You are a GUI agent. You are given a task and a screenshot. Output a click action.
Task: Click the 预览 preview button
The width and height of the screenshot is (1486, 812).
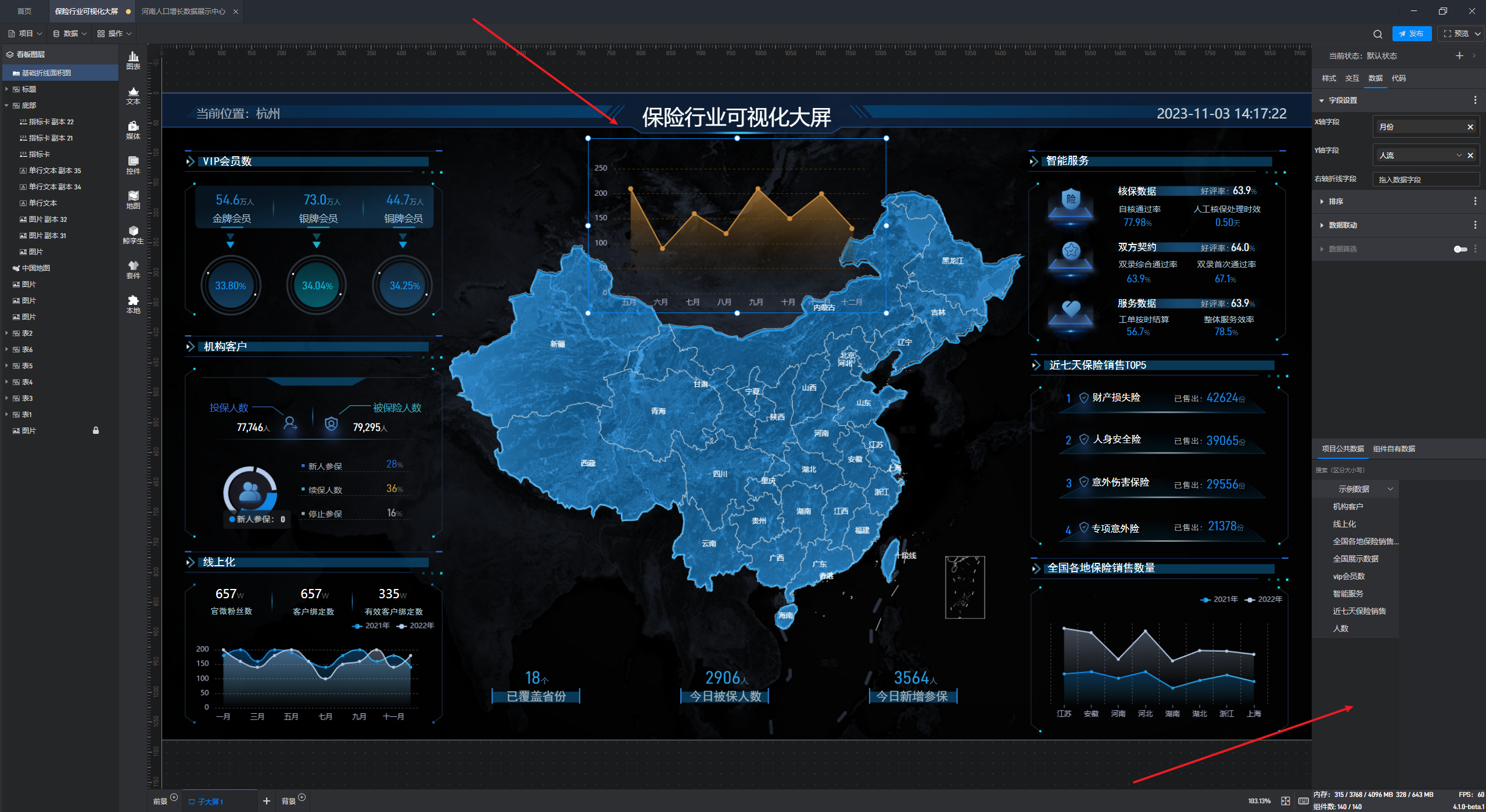1460,34
